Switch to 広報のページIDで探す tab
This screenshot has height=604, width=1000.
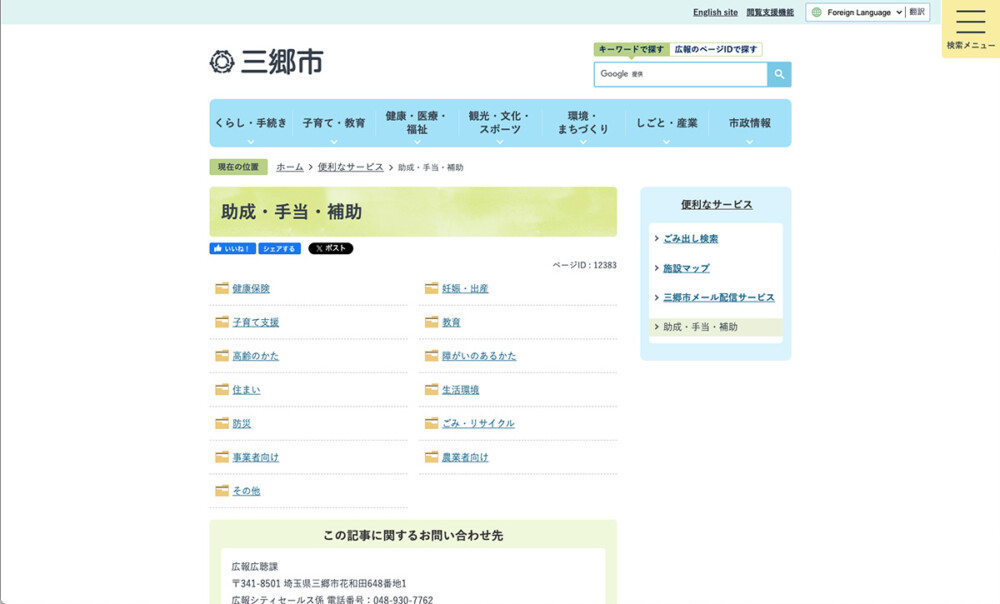(715, 49)
